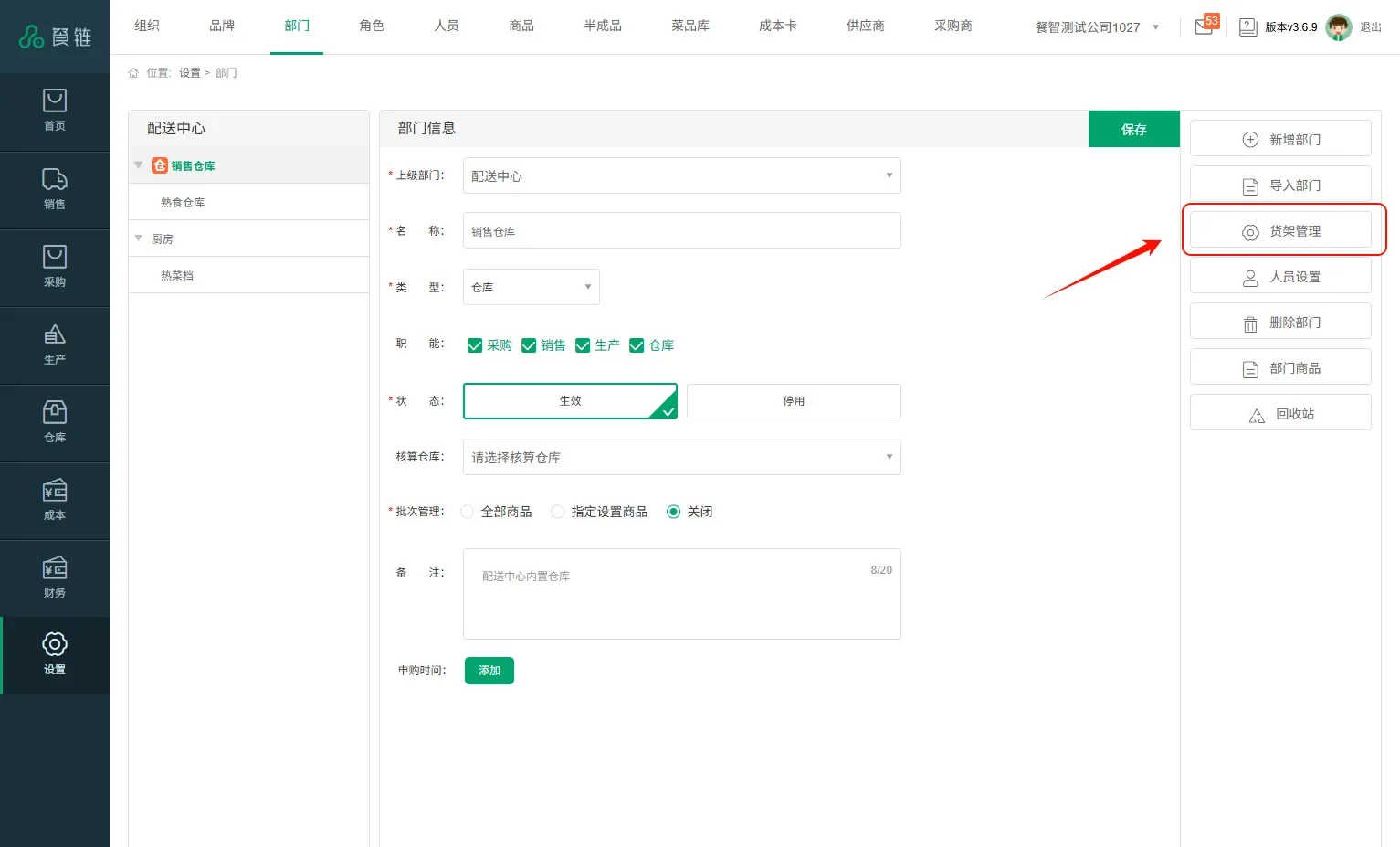Click the 名称 input field
Screen dimensions: 1400x847
681,231
